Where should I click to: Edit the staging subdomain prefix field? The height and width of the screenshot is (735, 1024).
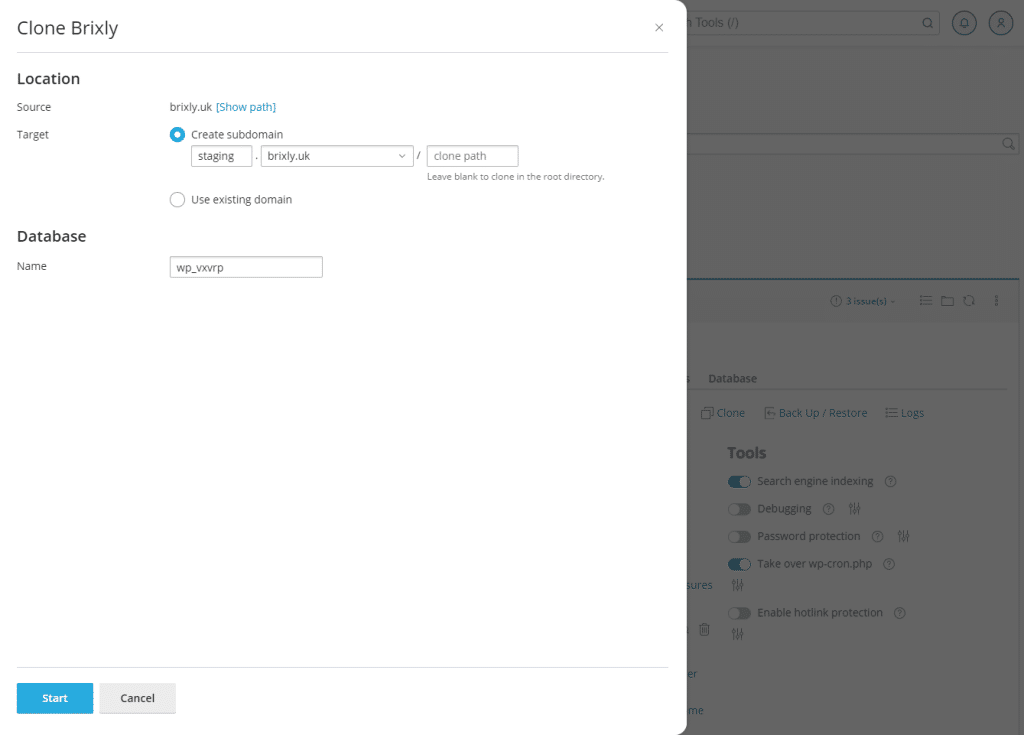tap(221, 156)
